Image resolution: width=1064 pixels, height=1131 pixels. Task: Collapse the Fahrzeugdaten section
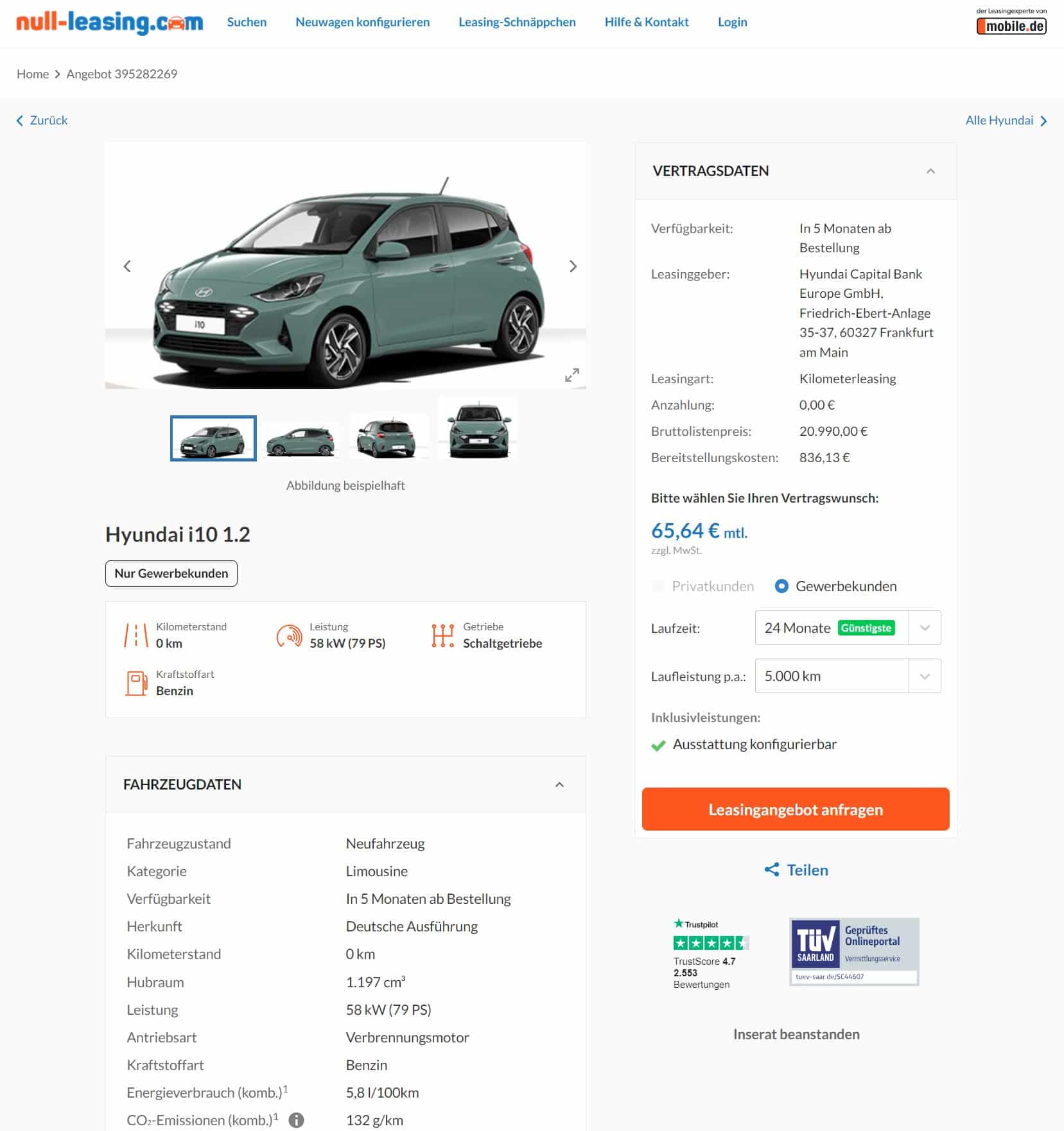pos(559,784)
